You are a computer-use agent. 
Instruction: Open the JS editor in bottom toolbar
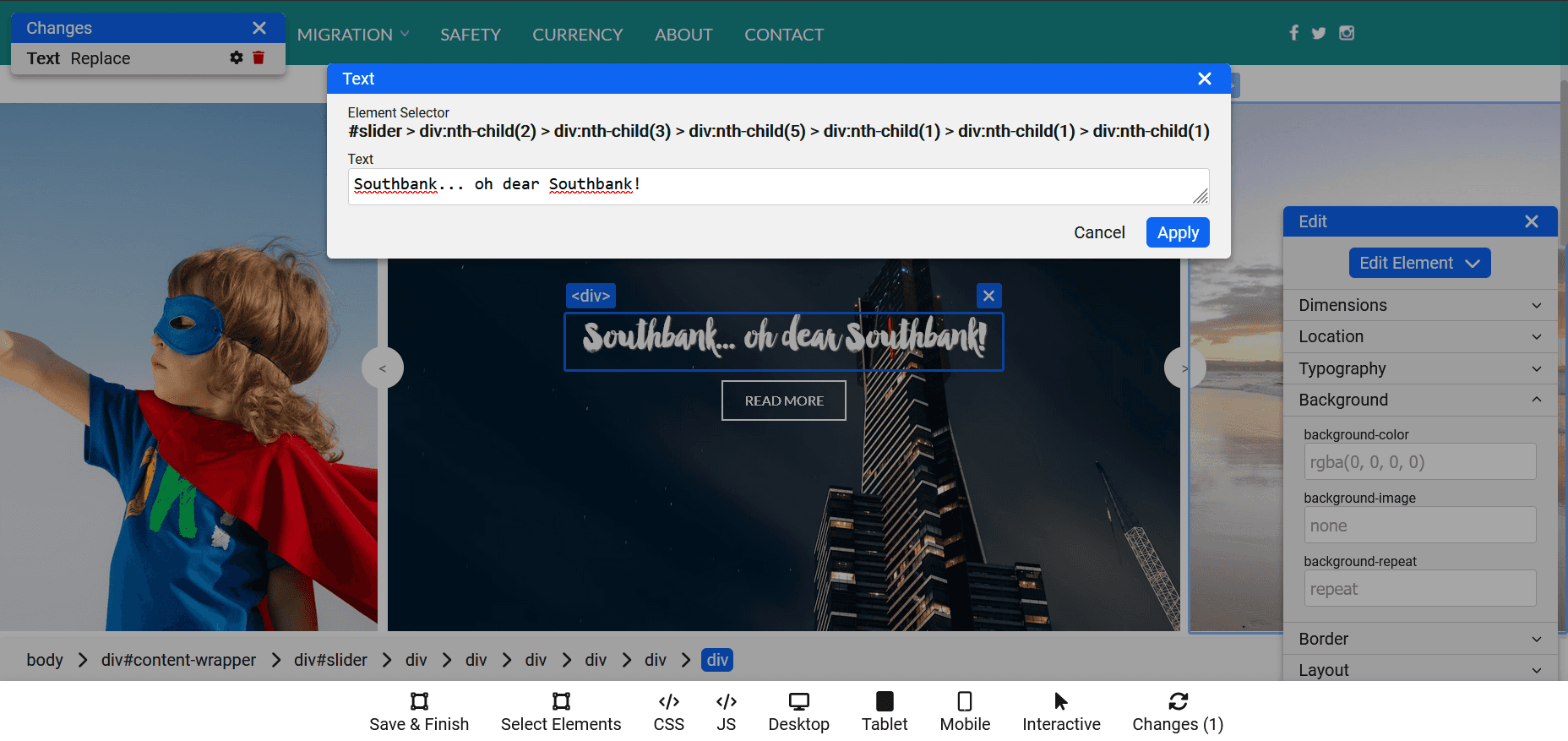coord(726,712)
